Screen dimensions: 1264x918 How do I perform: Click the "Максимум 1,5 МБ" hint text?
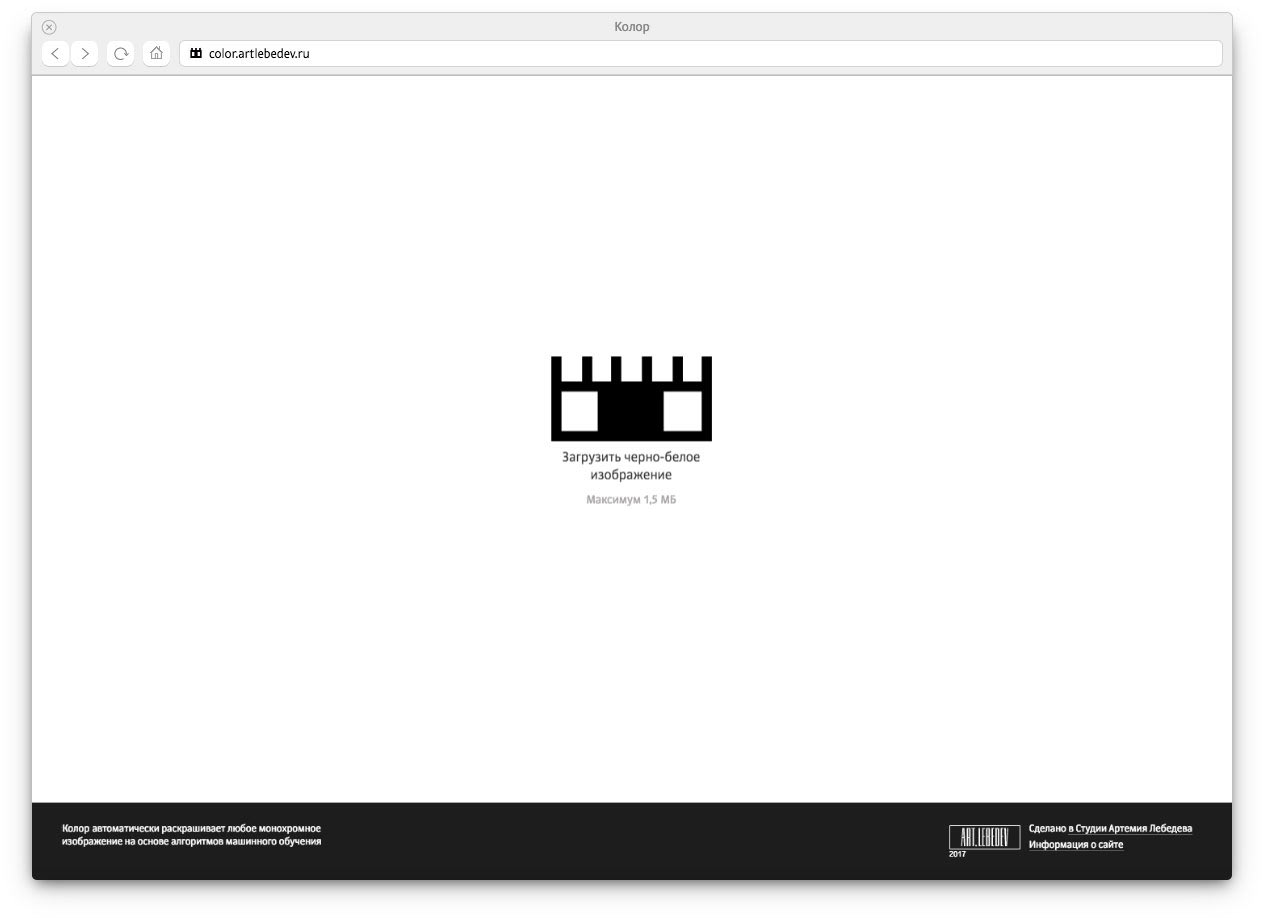[631, 500]
